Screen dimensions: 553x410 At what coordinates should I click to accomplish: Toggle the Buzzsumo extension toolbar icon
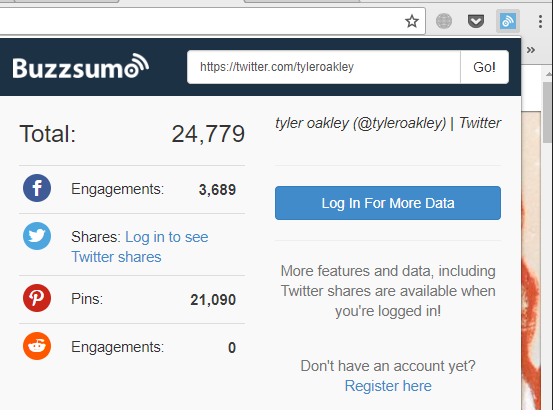[x=508, y=21]
